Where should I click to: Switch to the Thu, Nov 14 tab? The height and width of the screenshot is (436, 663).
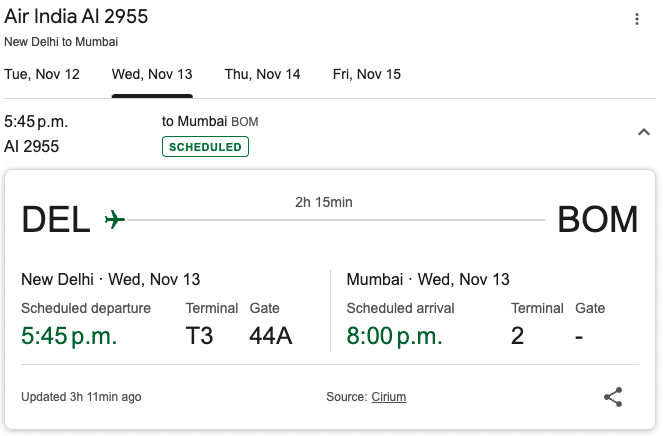pyautogui.click(x=262, y=74)
